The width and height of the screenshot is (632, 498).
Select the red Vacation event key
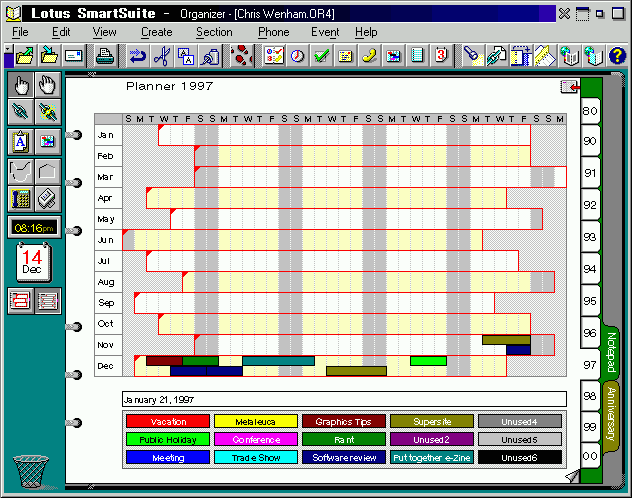[168, 421]
